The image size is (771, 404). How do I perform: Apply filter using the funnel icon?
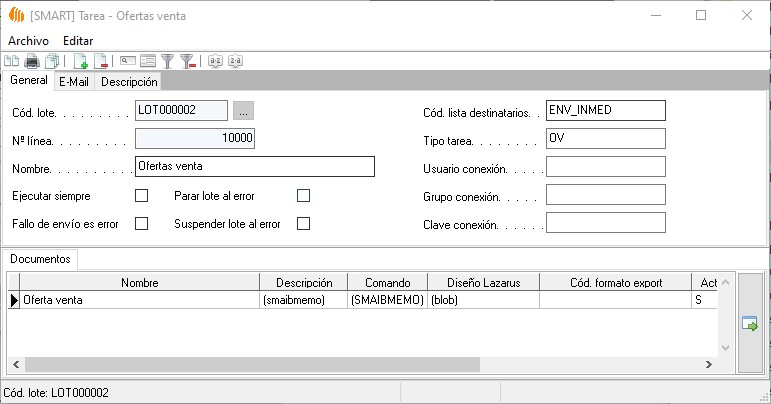click(x=167, y=61)
